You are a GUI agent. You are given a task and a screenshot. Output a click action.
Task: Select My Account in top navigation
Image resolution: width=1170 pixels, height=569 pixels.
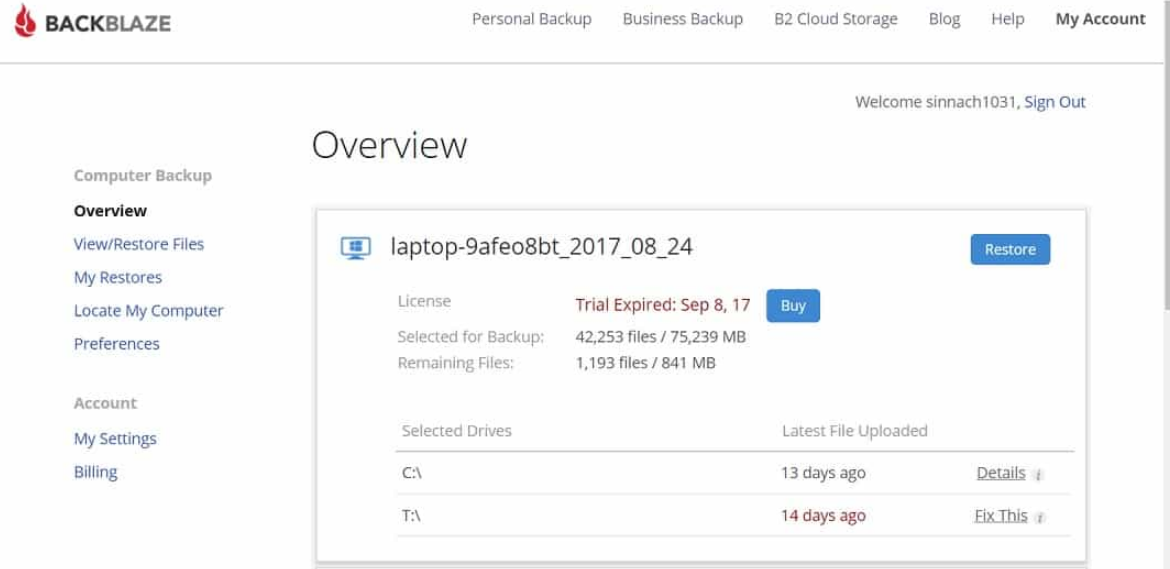coord(1100,19)
